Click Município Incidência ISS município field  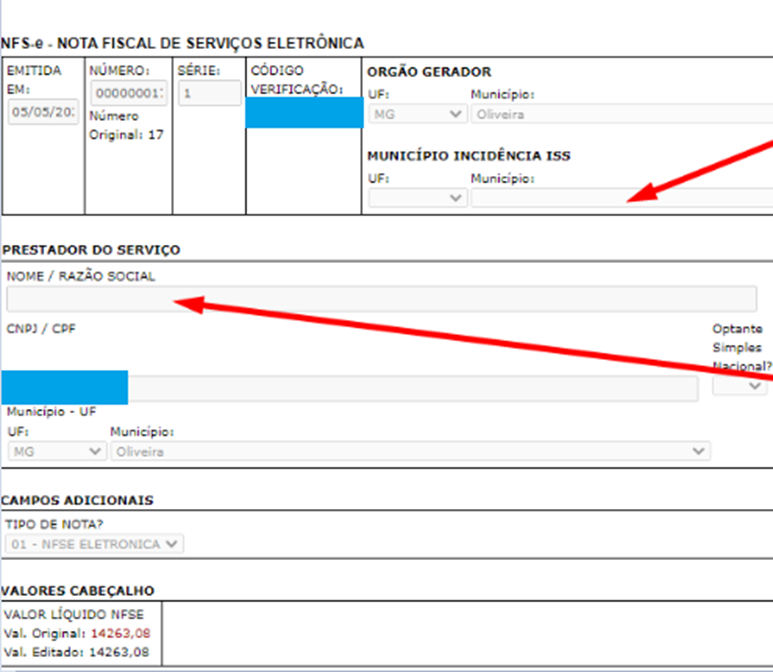tap(620, 198)
